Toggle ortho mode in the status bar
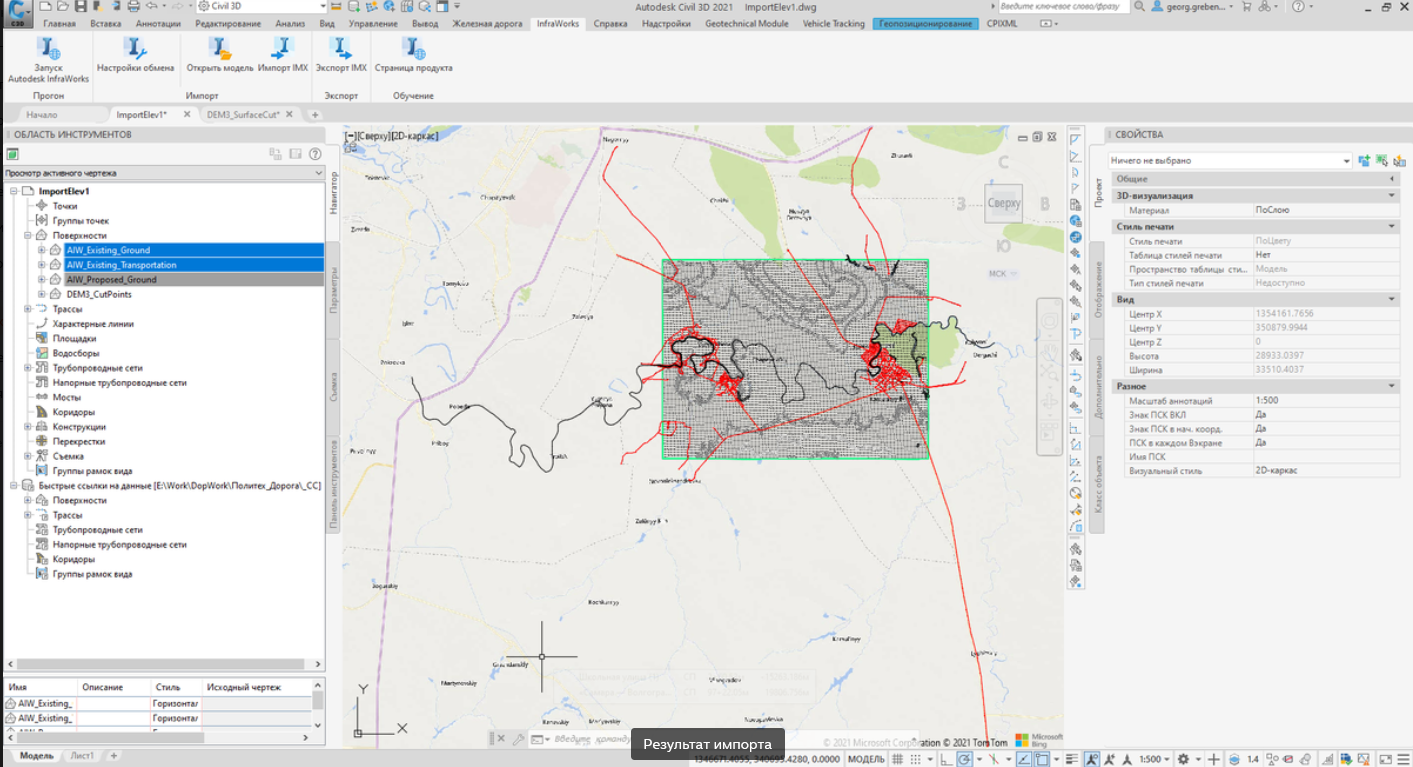 click(947, 759)
